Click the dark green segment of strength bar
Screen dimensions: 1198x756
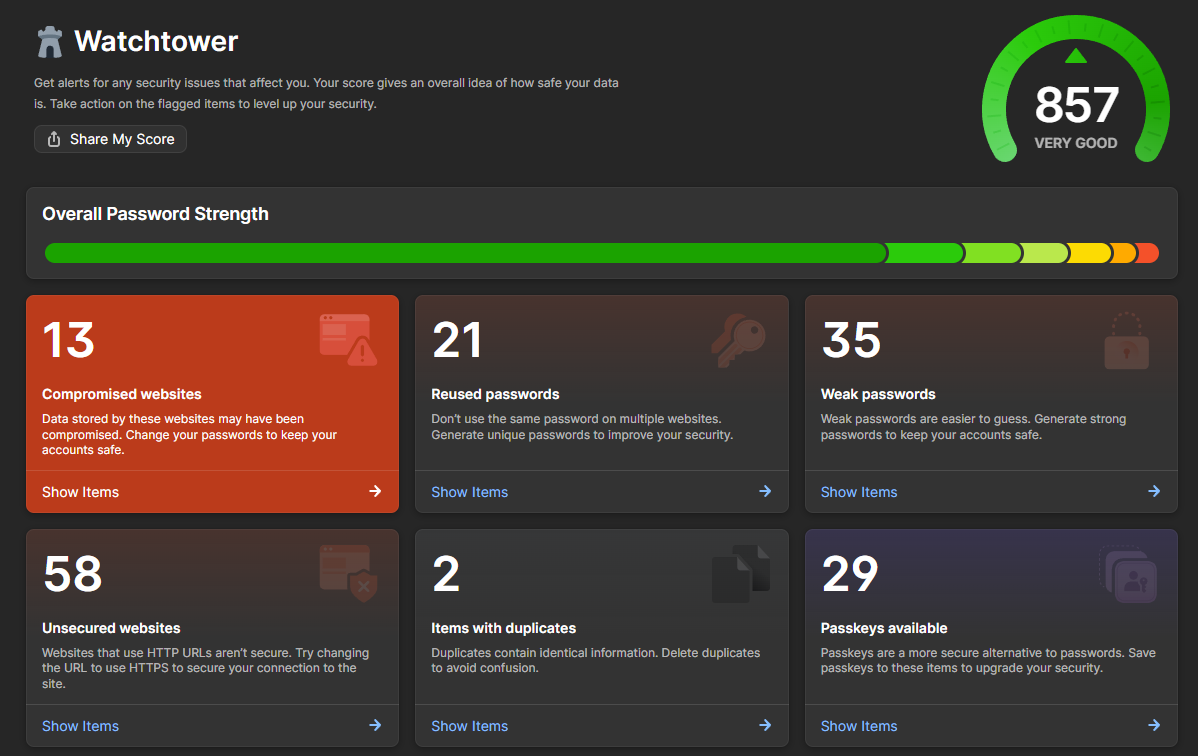(465, 253)
